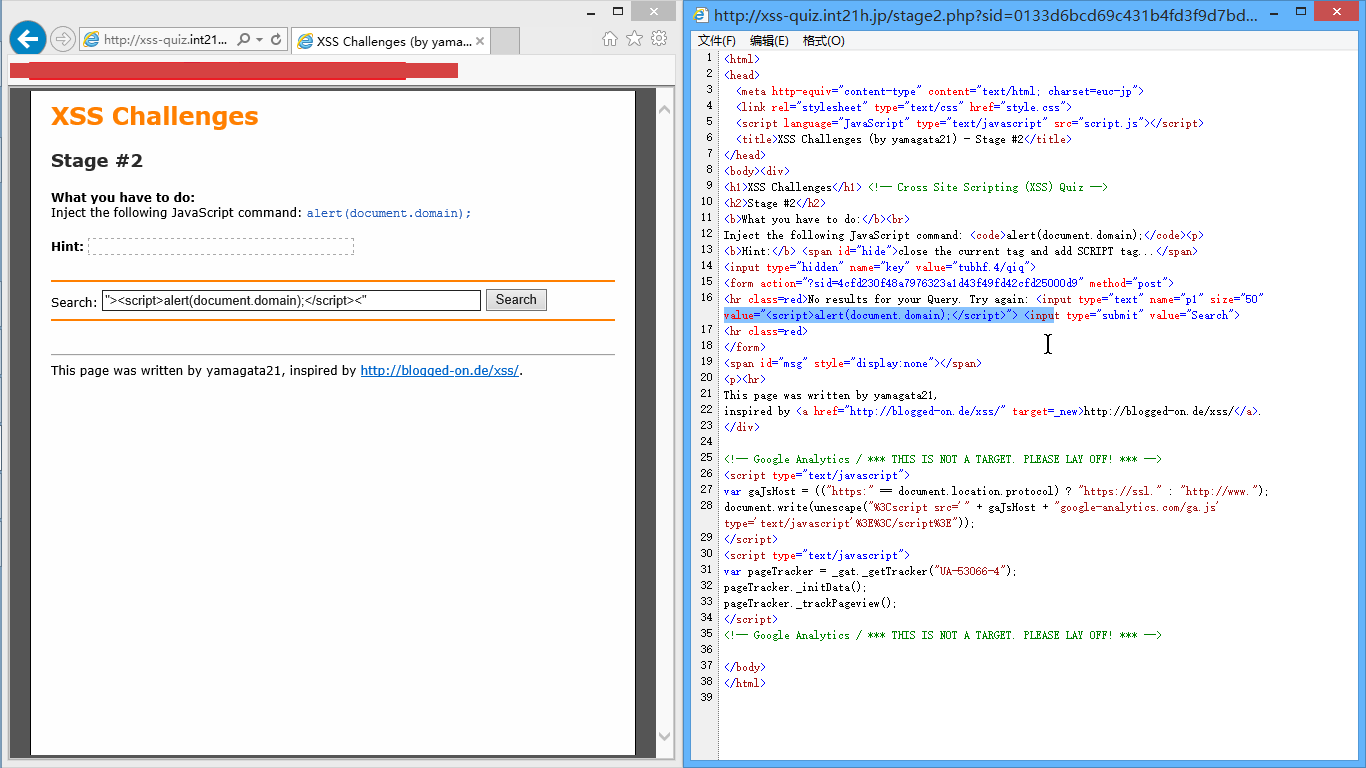Click source line 25 Google Analytics comment
The height and width of the screenshot is (768, 1366).
(x=943, y=459)
